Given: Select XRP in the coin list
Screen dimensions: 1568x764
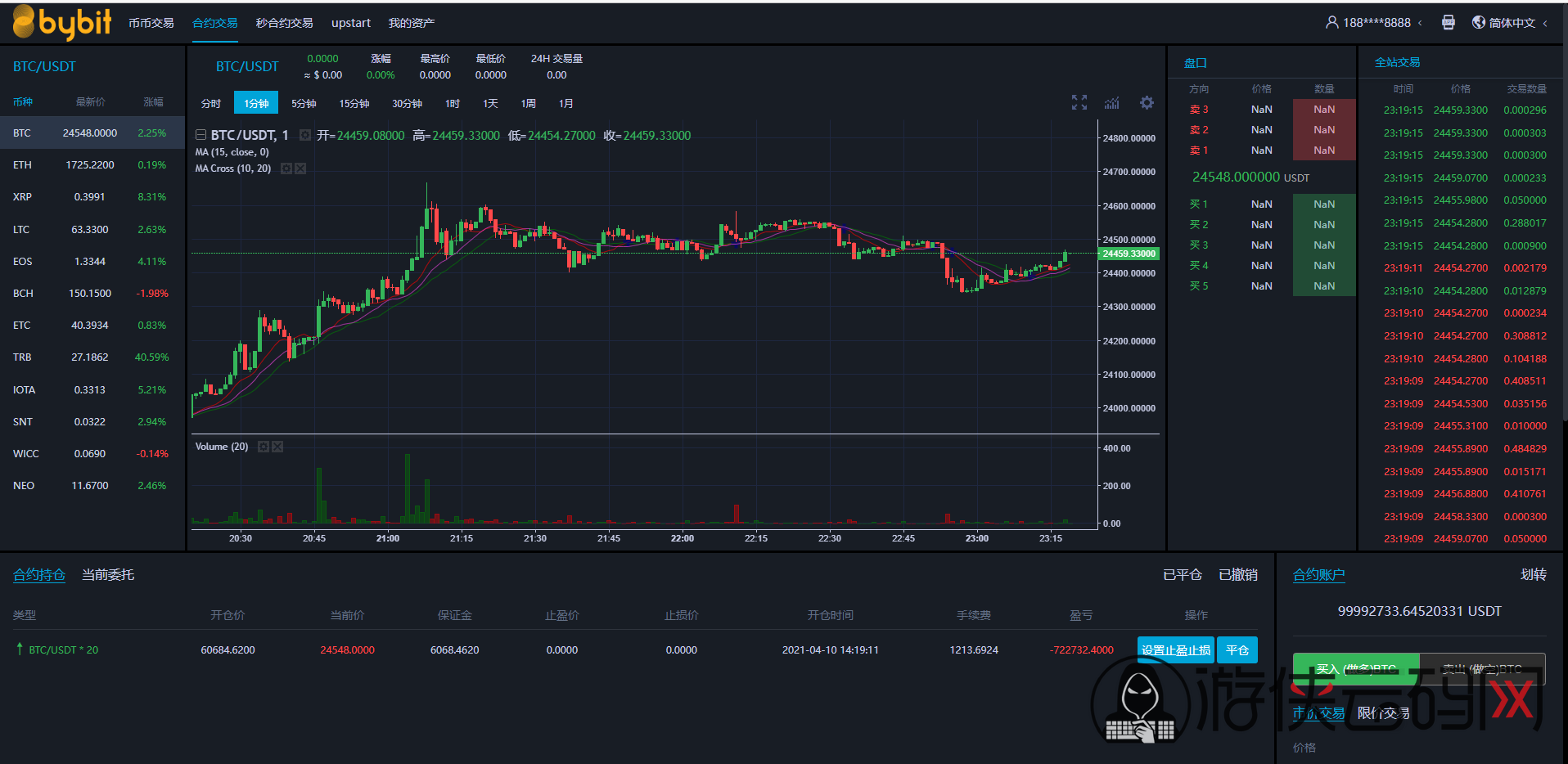Looking at the screenshot, I should tap(92, 197).
